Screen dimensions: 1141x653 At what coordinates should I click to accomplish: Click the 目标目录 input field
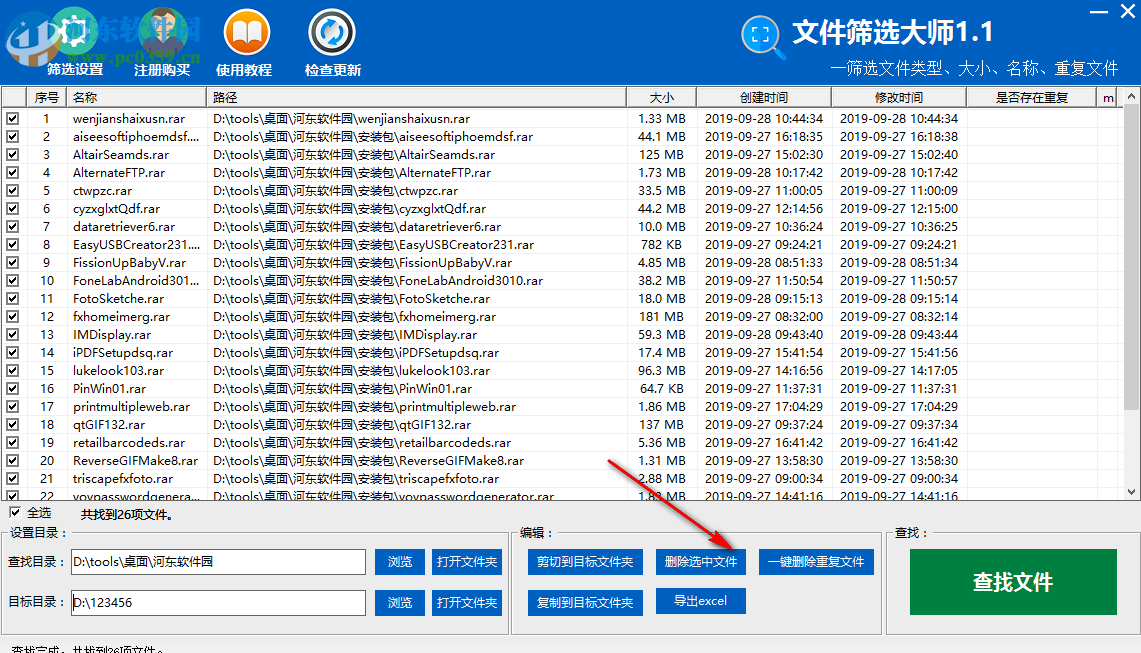(218, 602)
